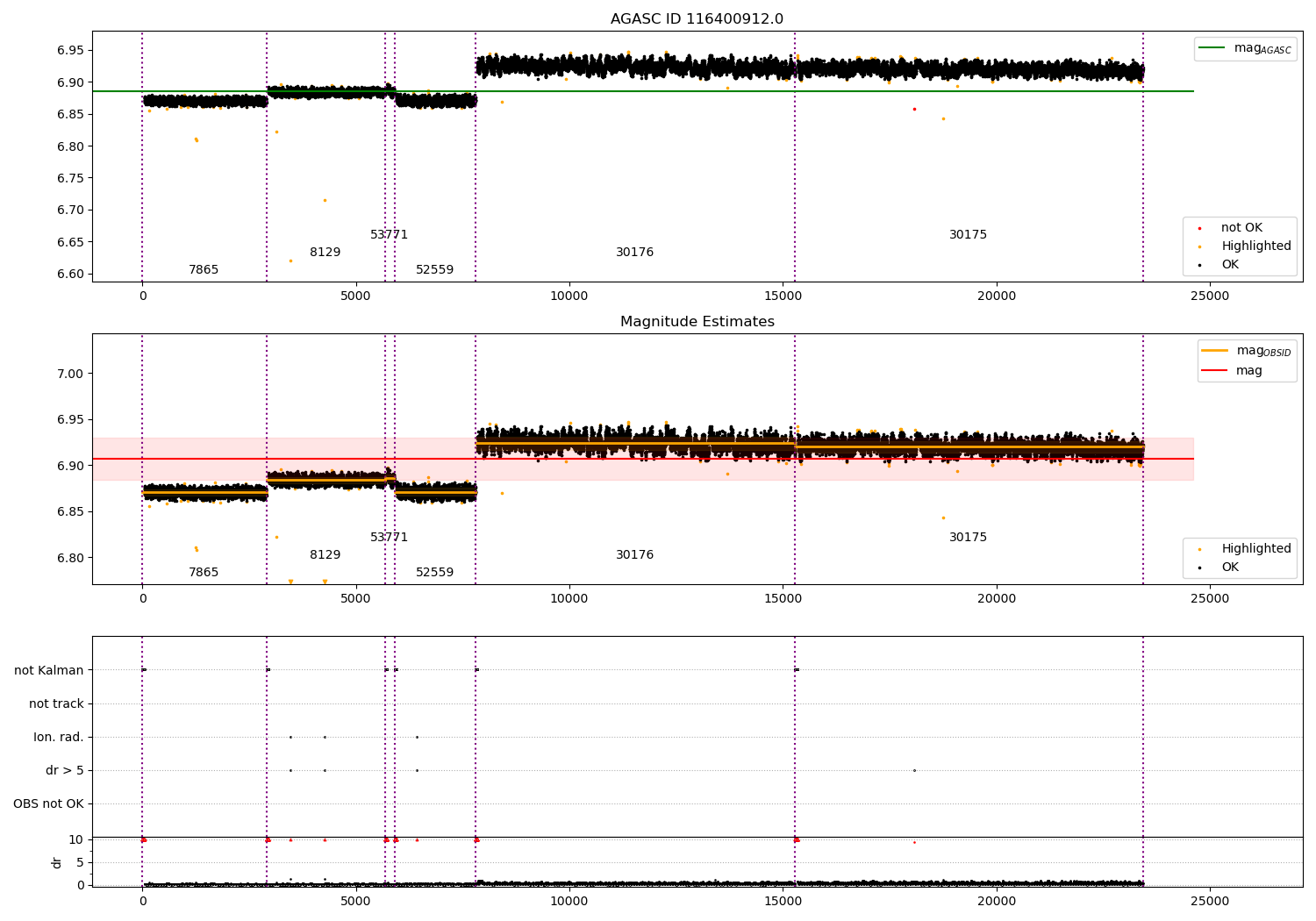Image resolution: width=1316 pixels, height=921 pixels.
Task: Click x-tick 20000 under the bottom plot
Action: [996, 902]
